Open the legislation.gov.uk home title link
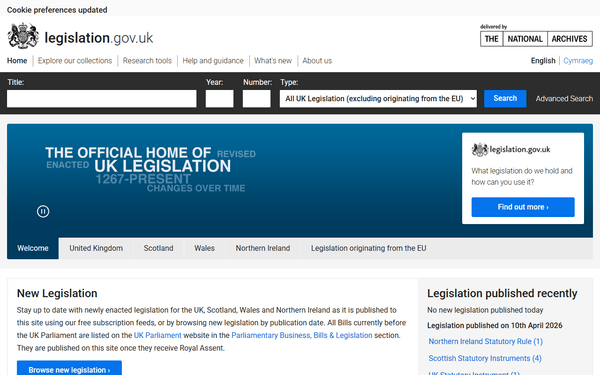The width and height of the screenshot is (600, 375). coord(99,38)
